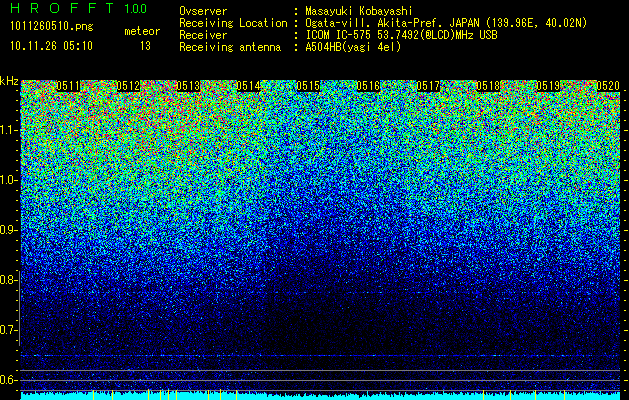This screenshot has width=629, height=400.
Task: Select the meteor count value 13
Action: [x=145, y=46]
